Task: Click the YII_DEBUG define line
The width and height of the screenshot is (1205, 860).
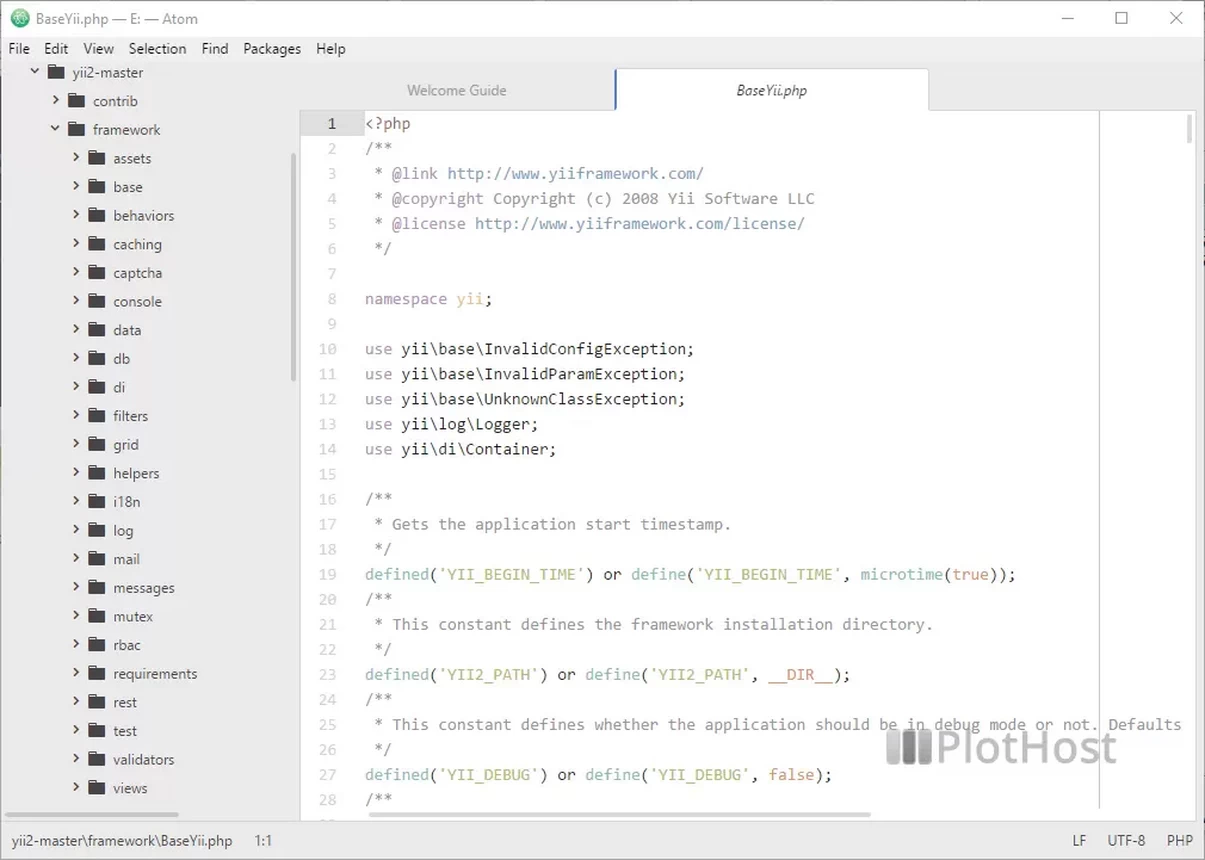Action: [598, 774]
